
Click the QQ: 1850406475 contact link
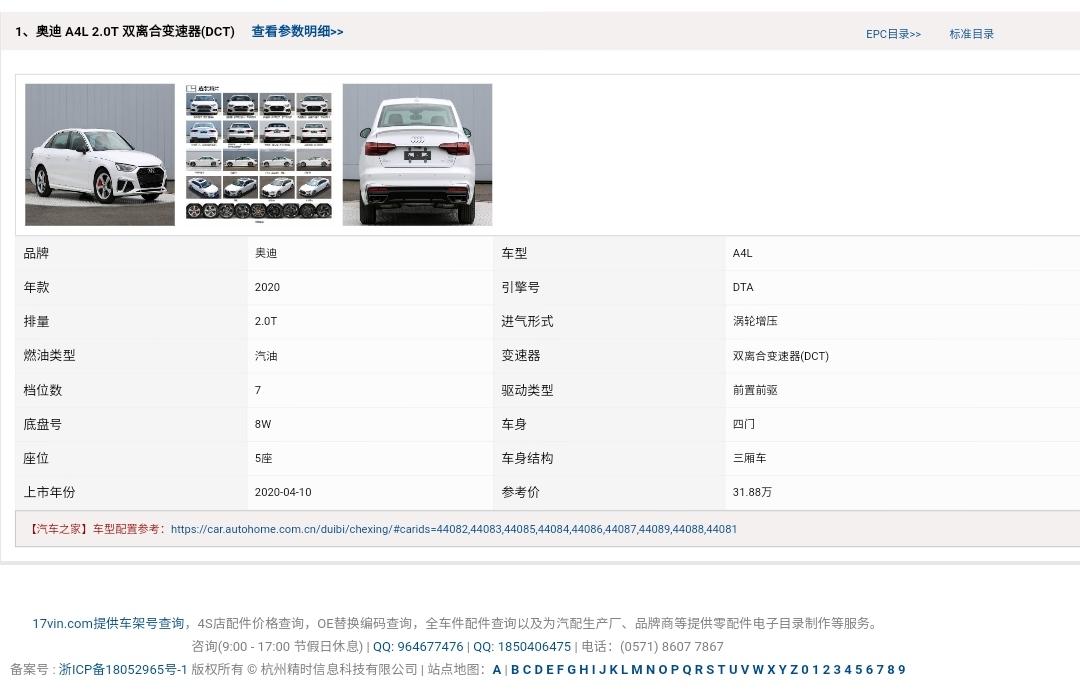tap(522, 646)
